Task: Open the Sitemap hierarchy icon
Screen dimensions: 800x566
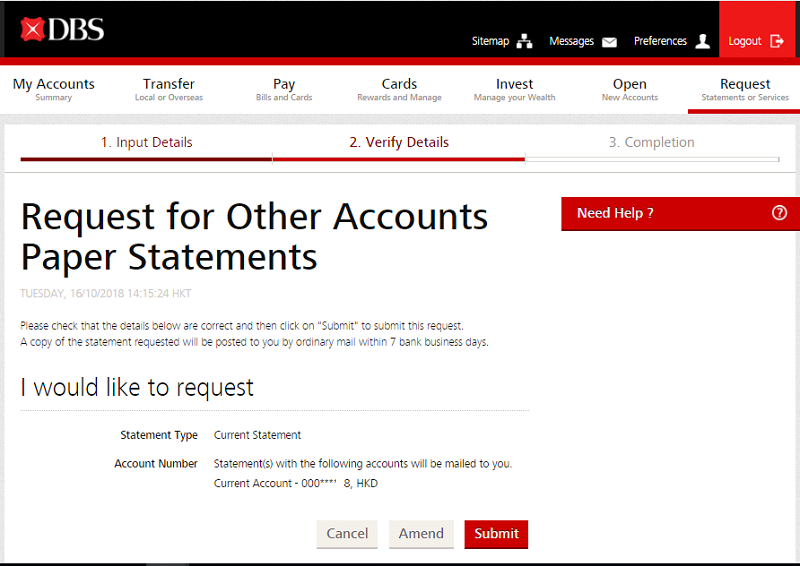Action: click(525, 42)
